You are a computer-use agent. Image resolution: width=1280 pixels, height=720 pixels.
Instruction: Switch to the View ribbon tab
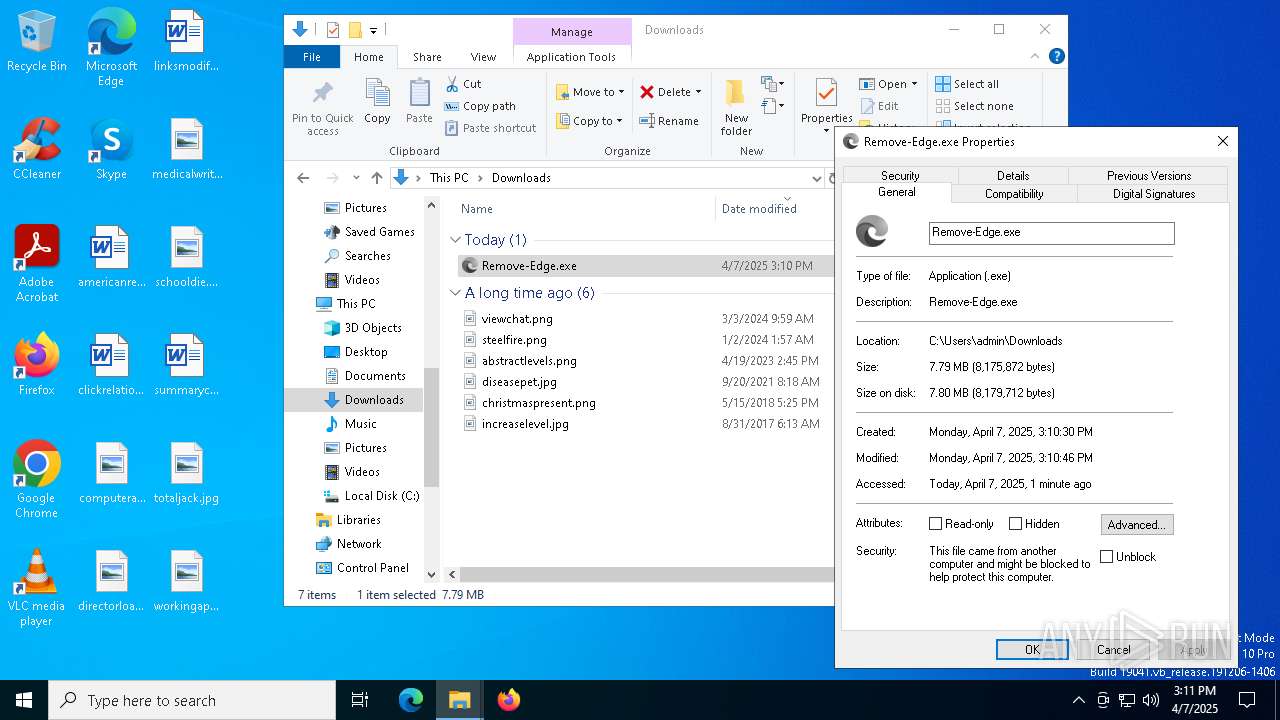pos(483,57)
